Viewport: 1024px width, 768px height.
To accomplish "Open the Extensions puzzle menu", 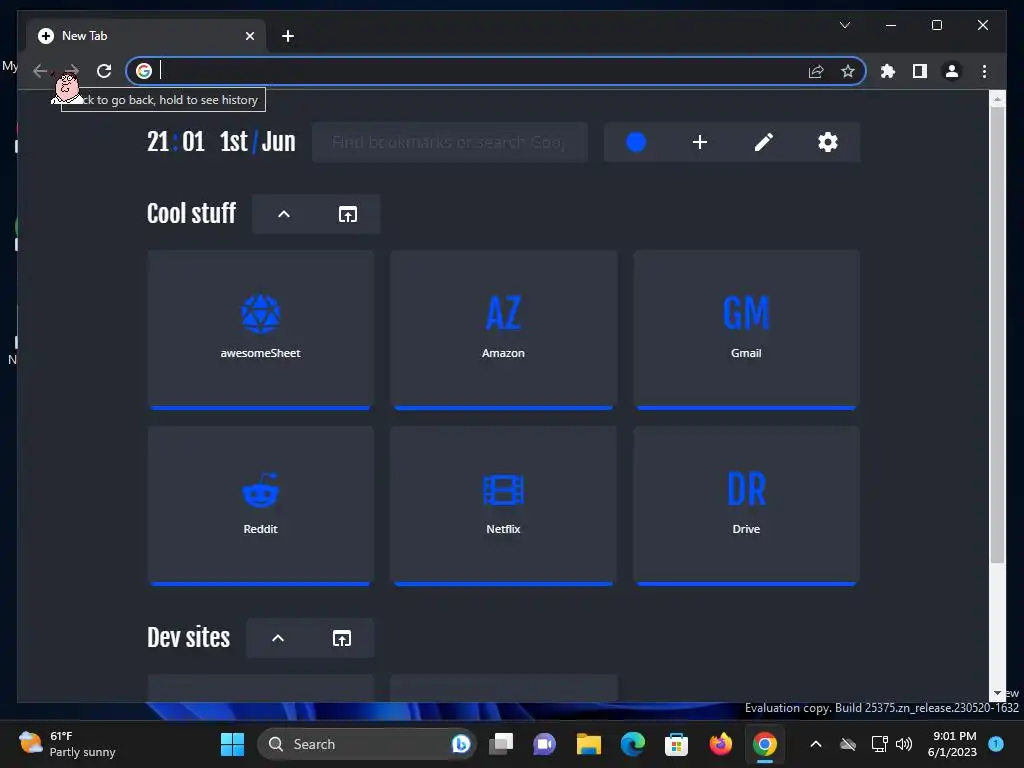I will tap(888, 71).
